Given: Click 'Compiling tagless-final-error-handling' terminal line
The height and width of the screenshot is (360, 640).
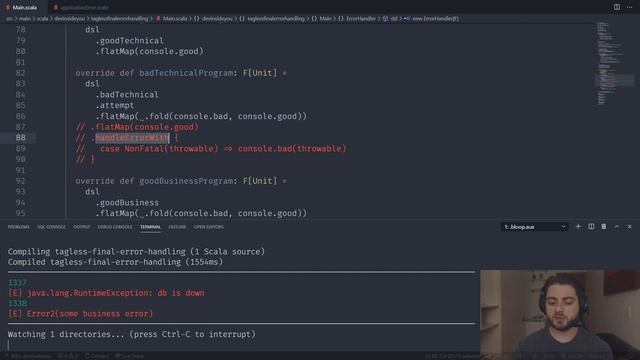Looking at the screenshot, I should 136,251.
